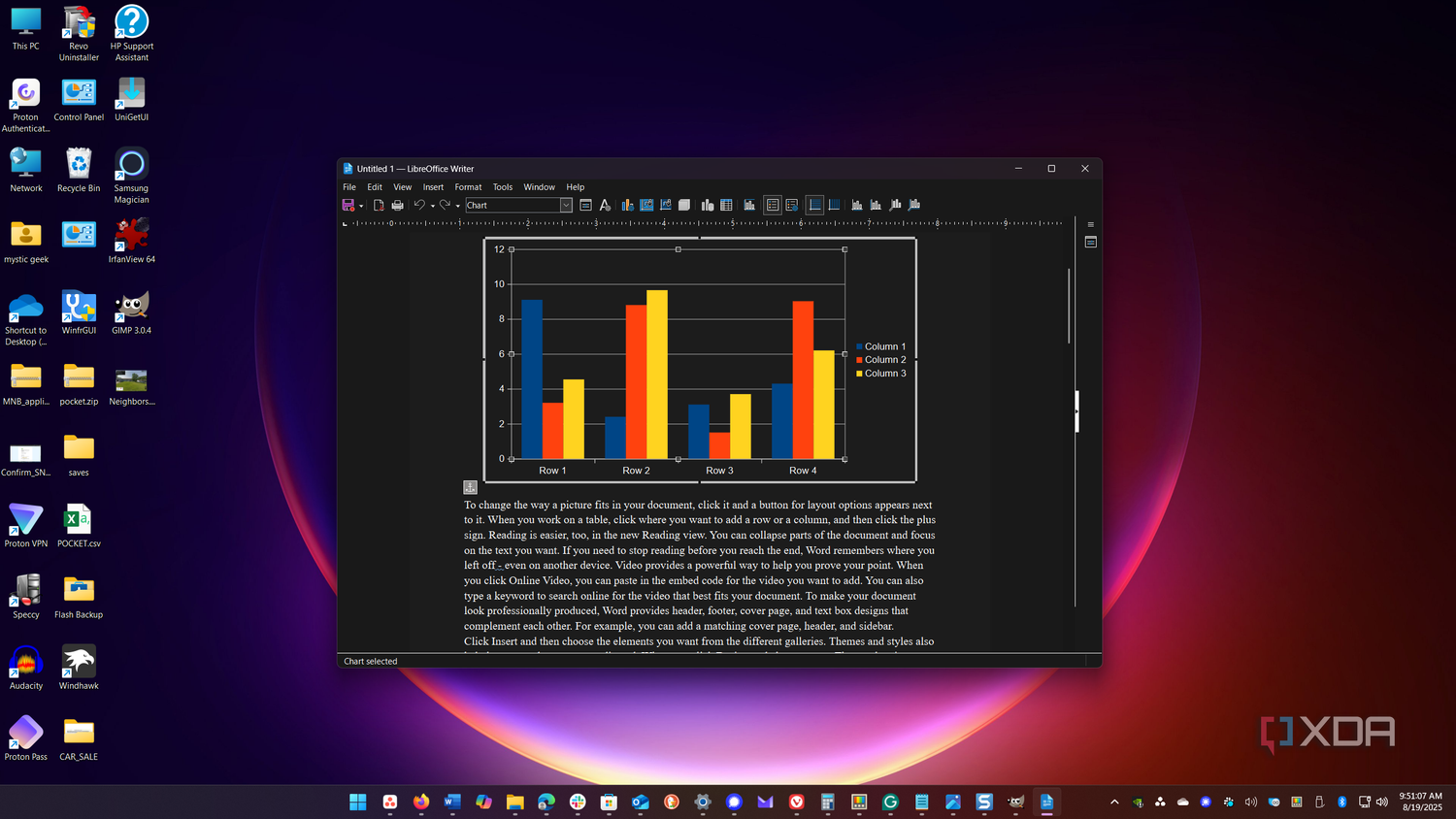Open the All Axes formatting icon
Screen dimensions: 1456x819
pos(914,205)
